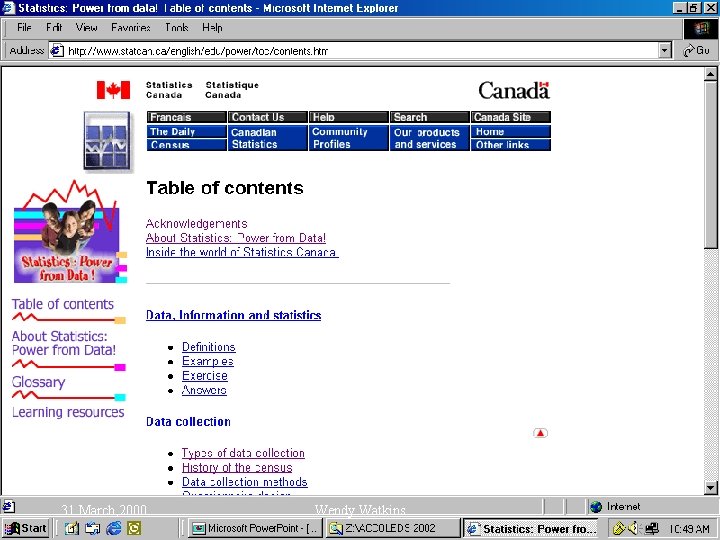The height and width of the screenshot is (540, 720).
Task: Click Statistics: Power from Data taskbar button
Action: pyautogui.click(x=532, y=529)
